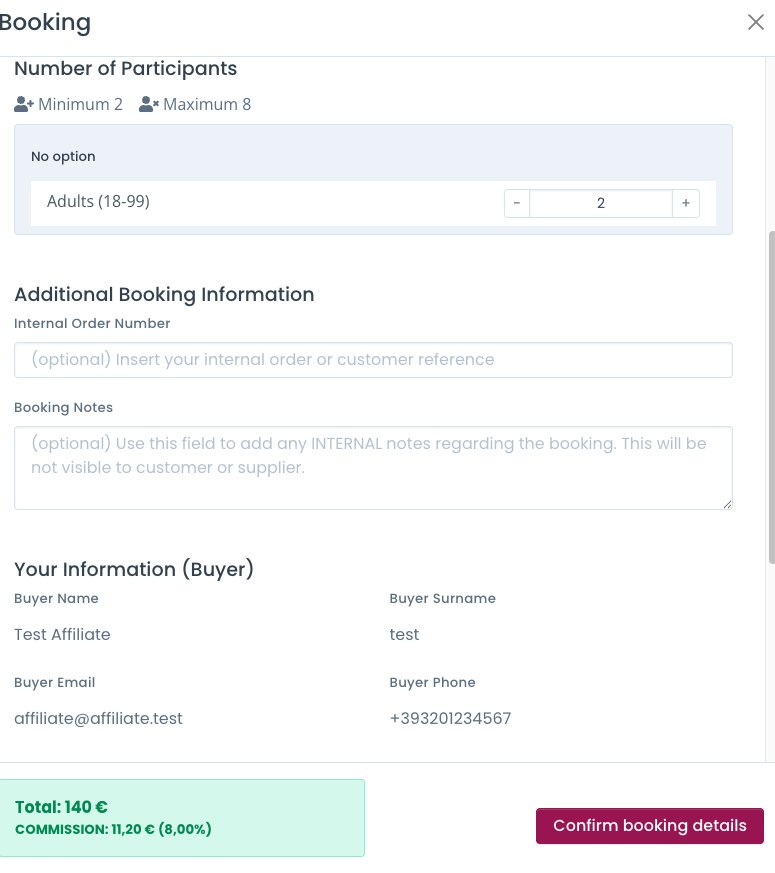The width and height of the screenshot is (775, 873).
Task: Click the Commission 11,20 € text
Action: 113,829
